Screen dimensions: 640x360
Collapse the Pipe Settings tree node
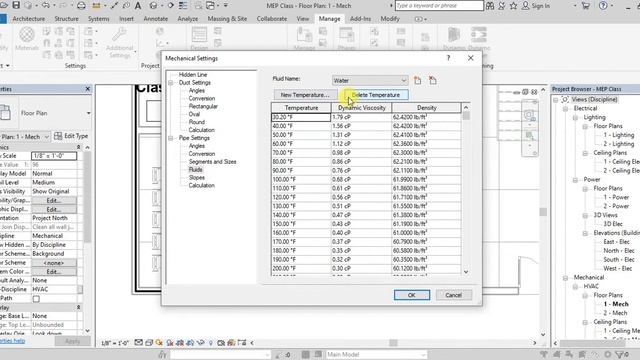tap(171, 138)
